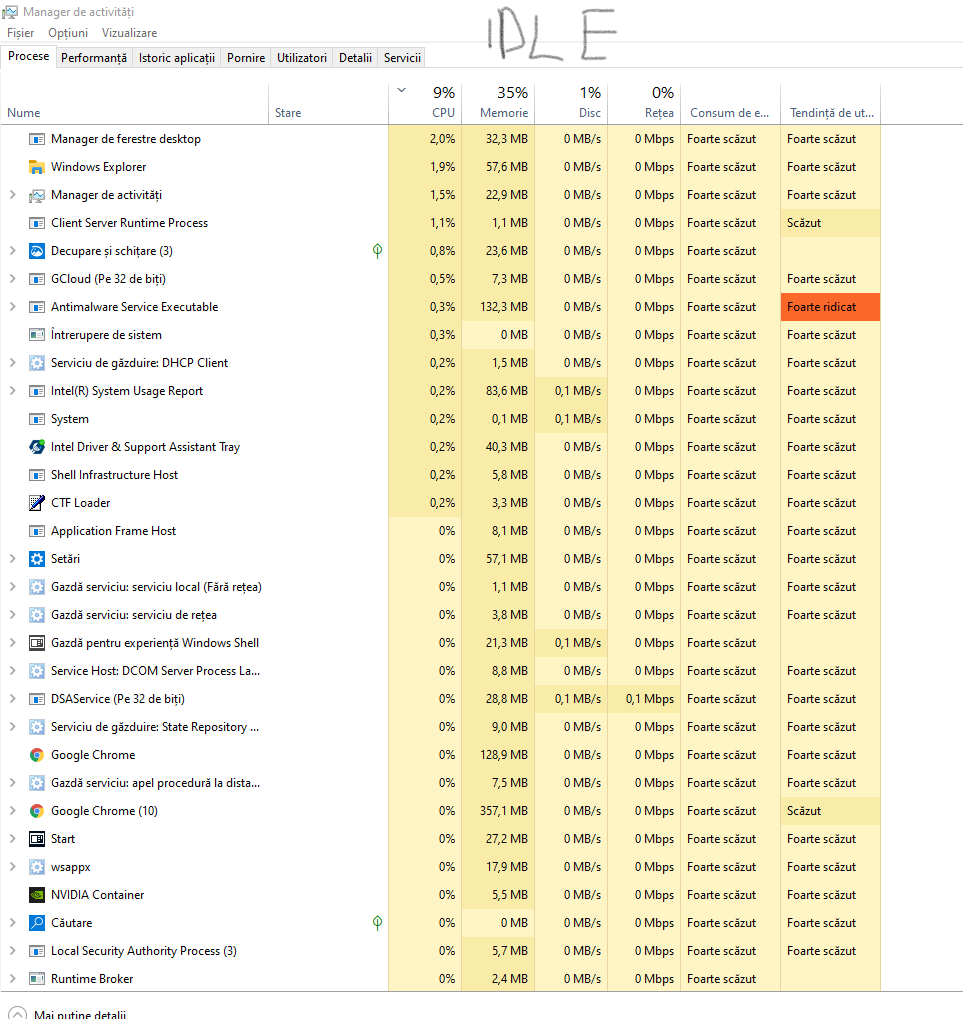Click the Task Manager title bar icon
This screenshot has width=963, height=1019.
pyautogui.click(x=10, y=12)
